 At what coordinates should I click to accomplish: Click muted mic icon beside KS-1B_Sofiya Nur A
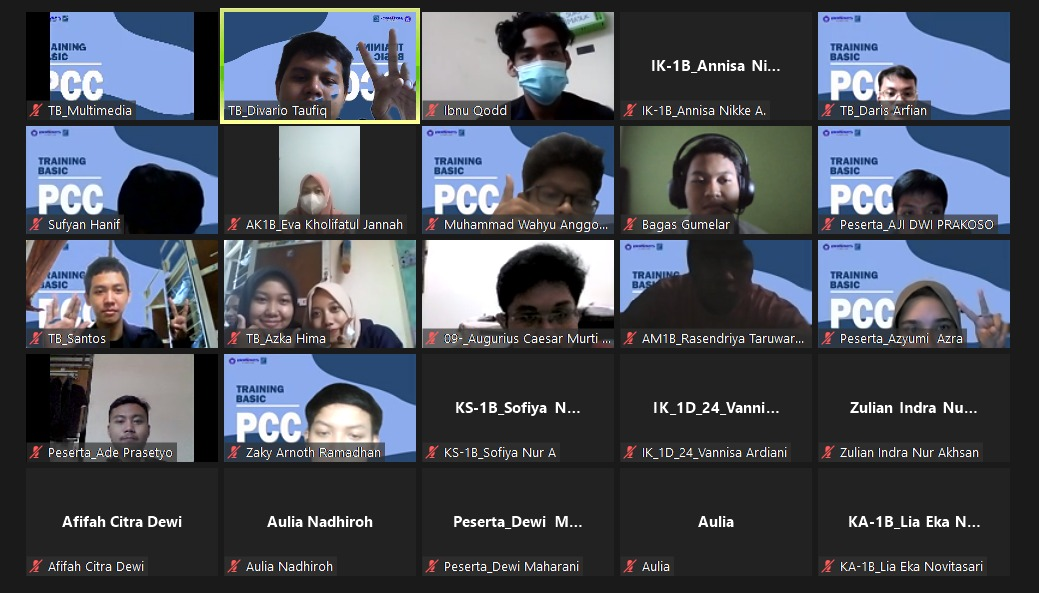pos(432,453)
